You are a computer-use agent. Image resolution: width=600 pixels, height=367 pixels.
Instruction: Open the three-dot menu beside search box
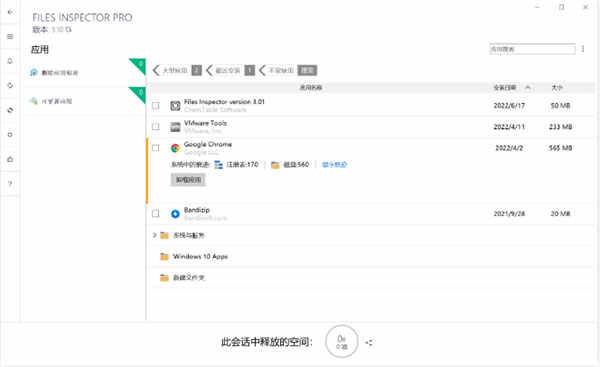(583, 49)
